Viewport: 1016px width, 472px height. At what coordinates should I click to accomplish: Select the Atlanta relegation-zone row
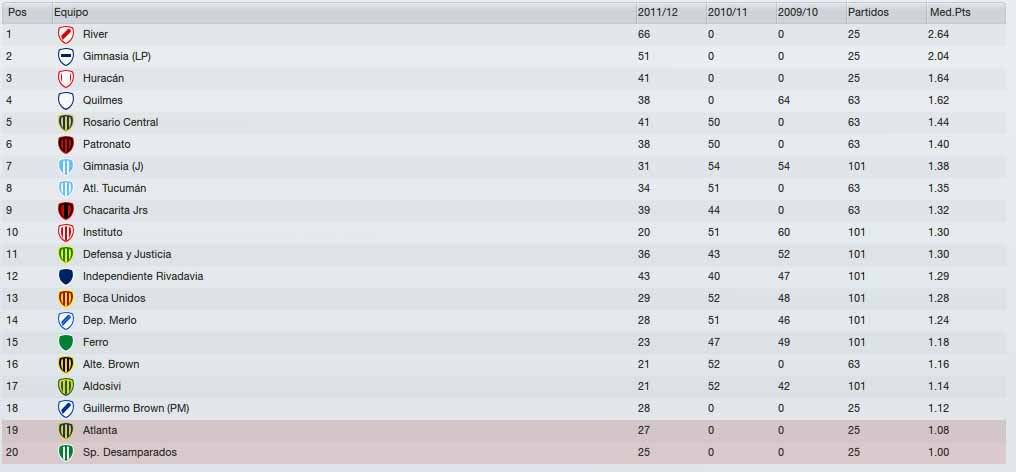click(x=504, y=431)
